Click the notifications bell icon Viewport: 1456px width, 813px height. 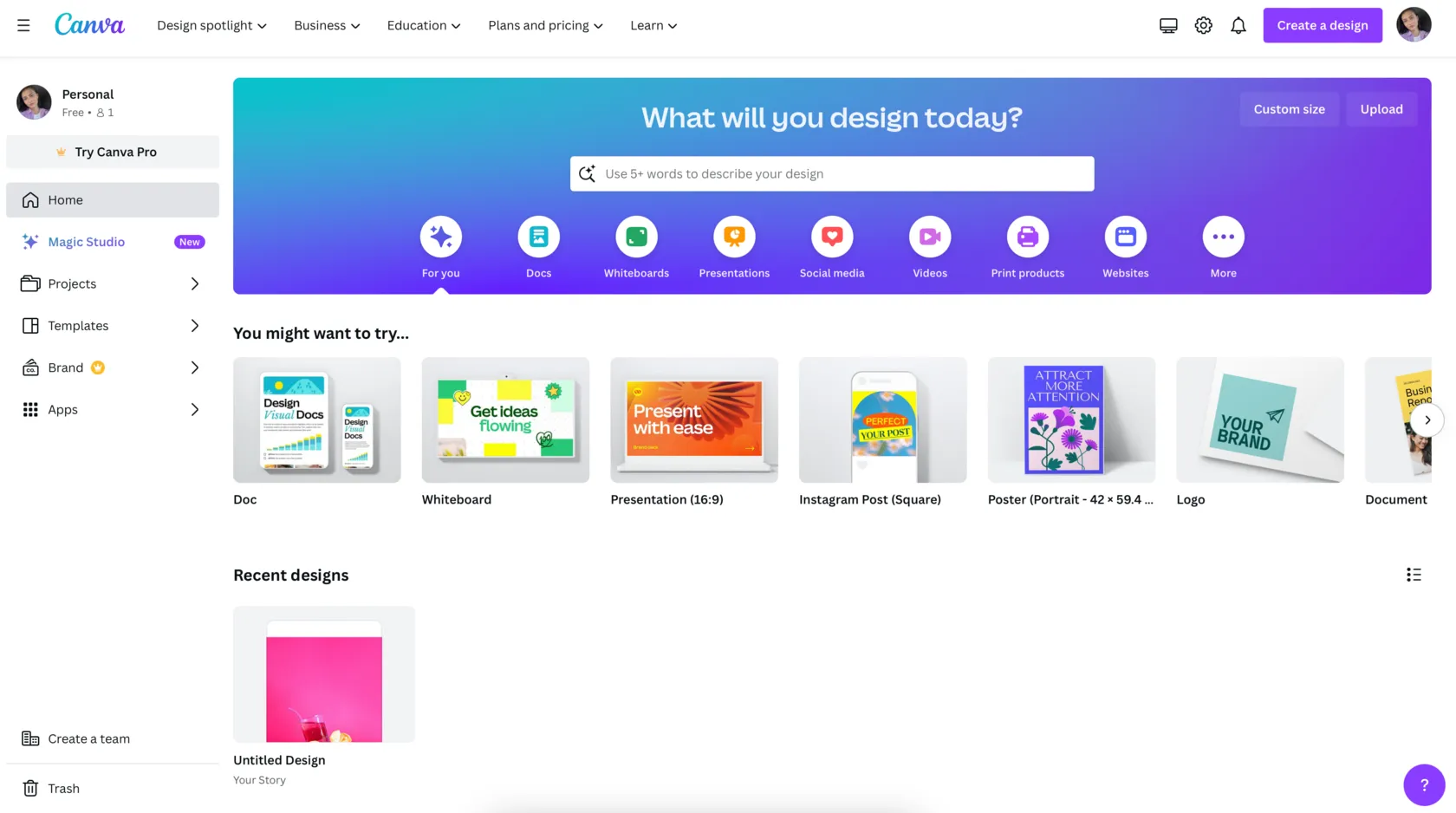[x=1238, y=25]
